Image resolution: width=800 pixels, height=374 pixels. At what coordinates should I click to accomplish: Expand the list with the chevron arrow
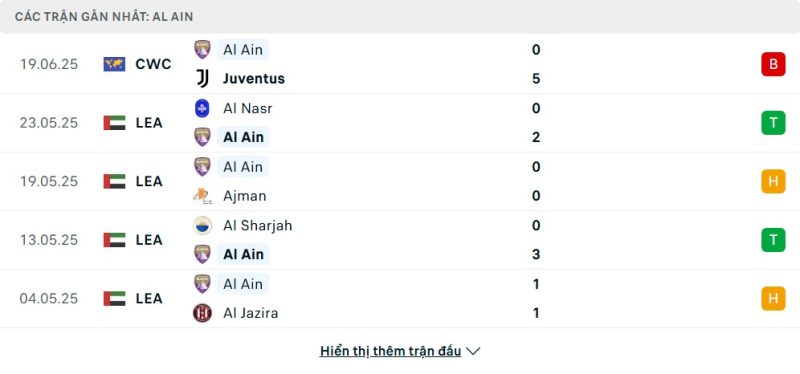pyautogui.click(x=473, y=351)
